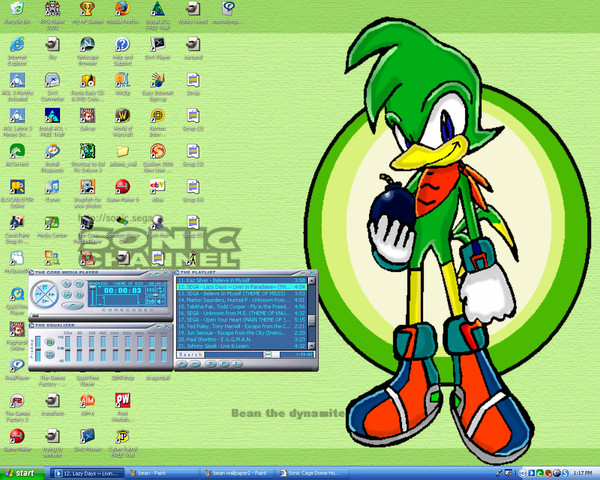Select track 17 SEGA - Open Your Heart
This screenshot has width=600, height=480.
[x=241, y=320]
